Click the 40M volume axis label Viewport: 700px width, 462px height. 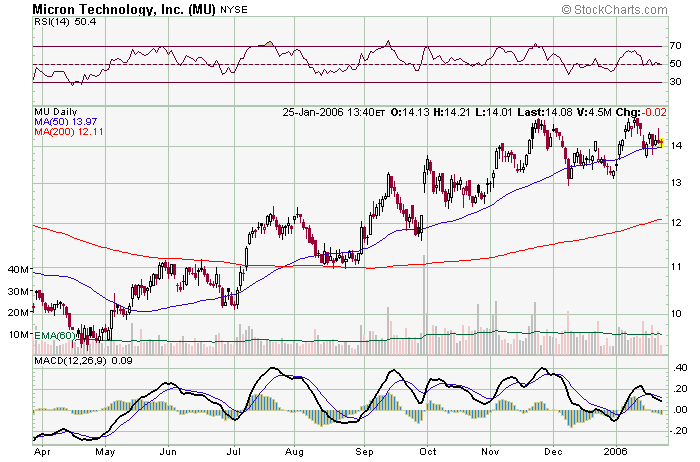coord(18,269)
